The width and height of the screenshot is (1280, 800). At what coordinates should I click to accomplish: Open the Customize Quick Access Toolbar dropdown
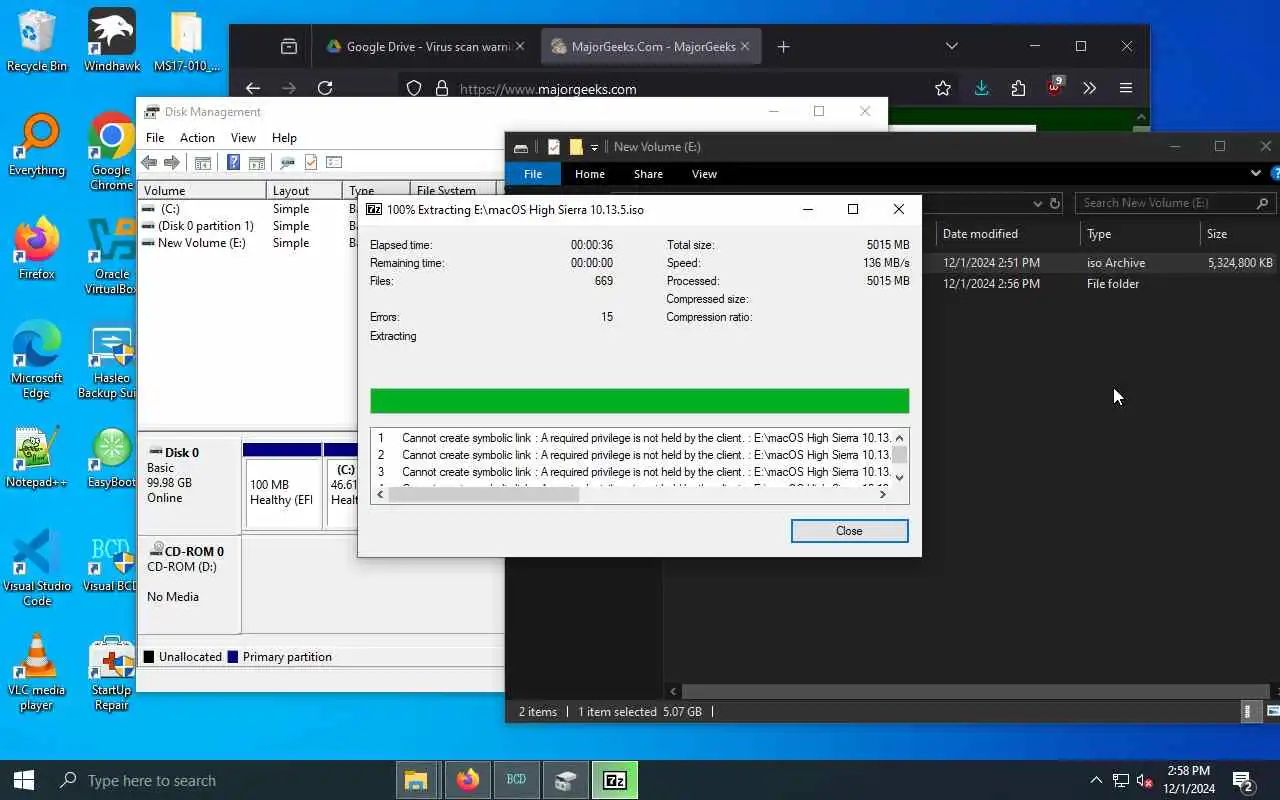point(594,147)
